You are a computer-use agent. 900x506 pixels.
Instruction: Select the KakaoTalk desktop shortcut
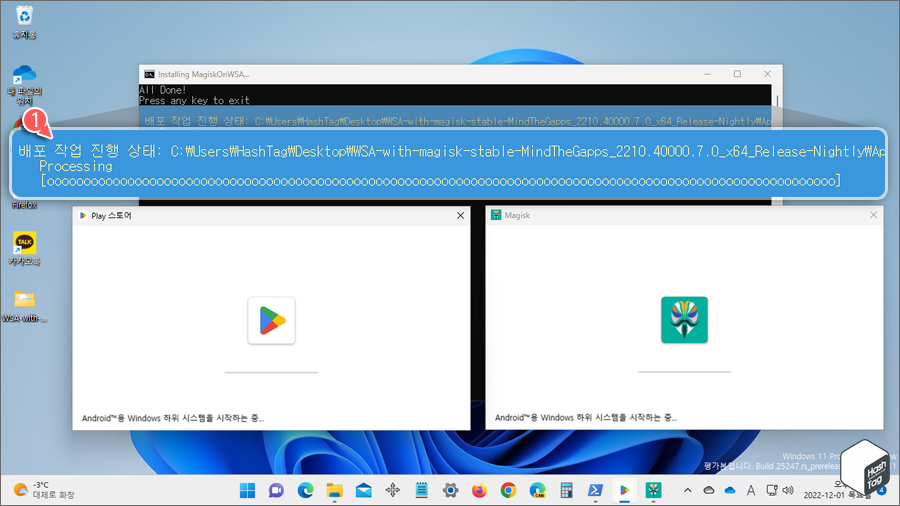[x=24, y=248]
